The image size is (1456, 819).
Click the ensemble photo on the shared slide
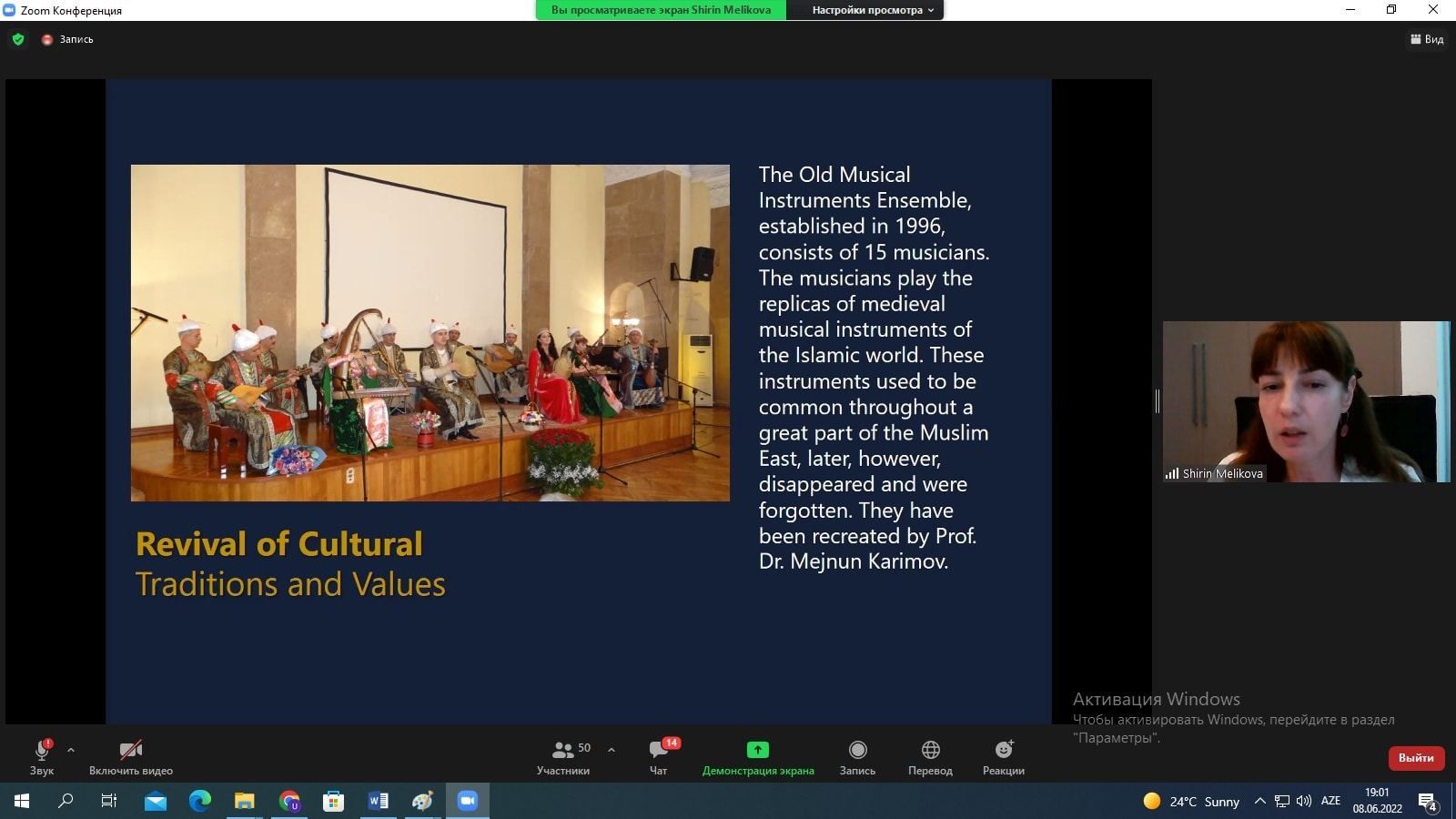coord(430,333)
